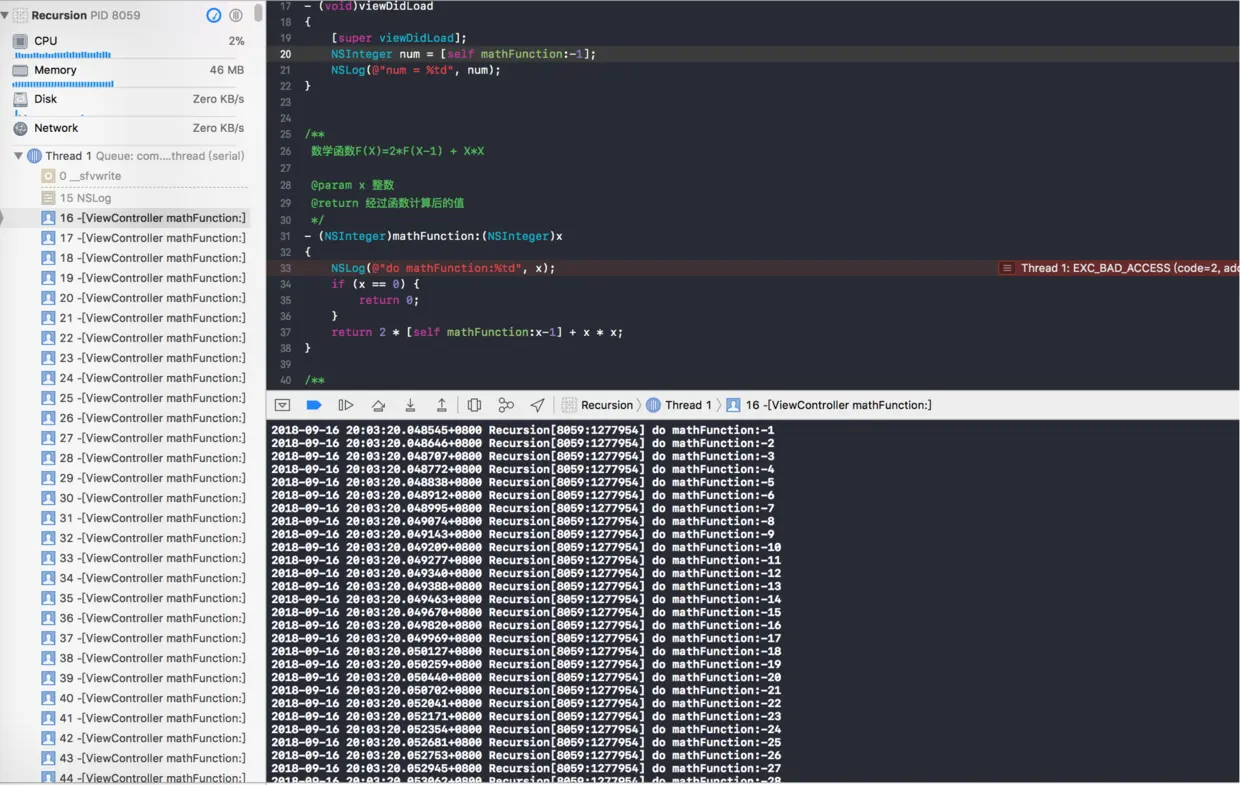Image resolution: width=1240 pixels, height=785 pixels.
Task: Continue program execution in debug bar
Action: (x=346, y=405)
